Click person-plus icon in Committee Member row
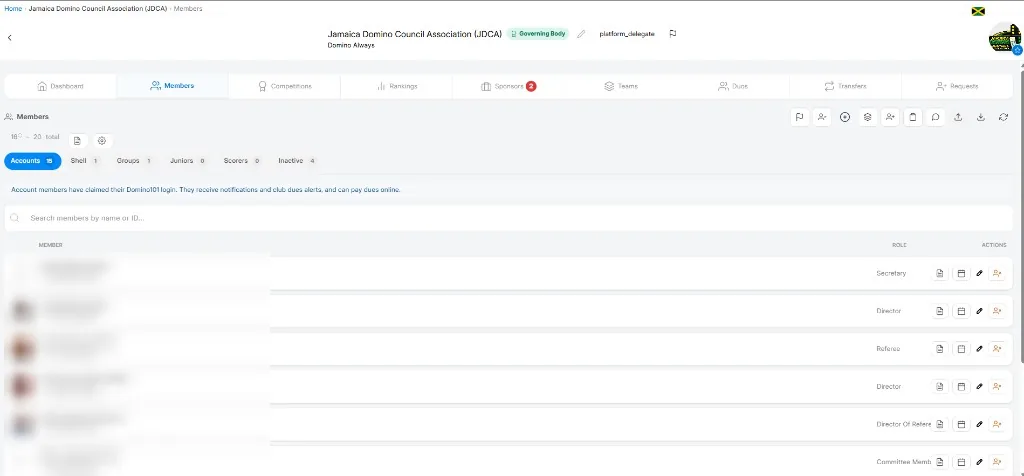 (x=997, y=462)
